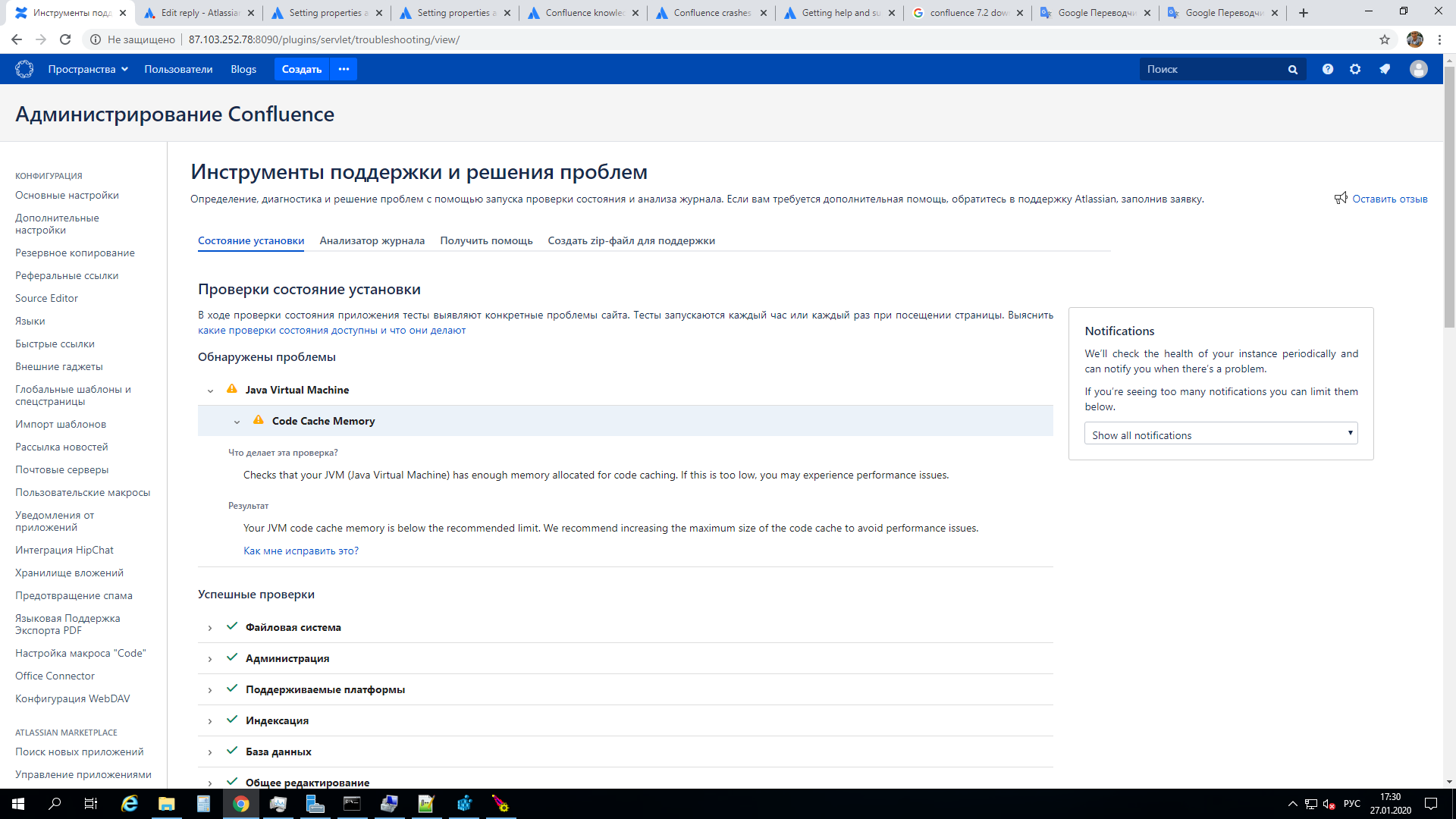Open the Пространства dropdown menu
This screenshot has width=1456, height=819.
(88, 69)
